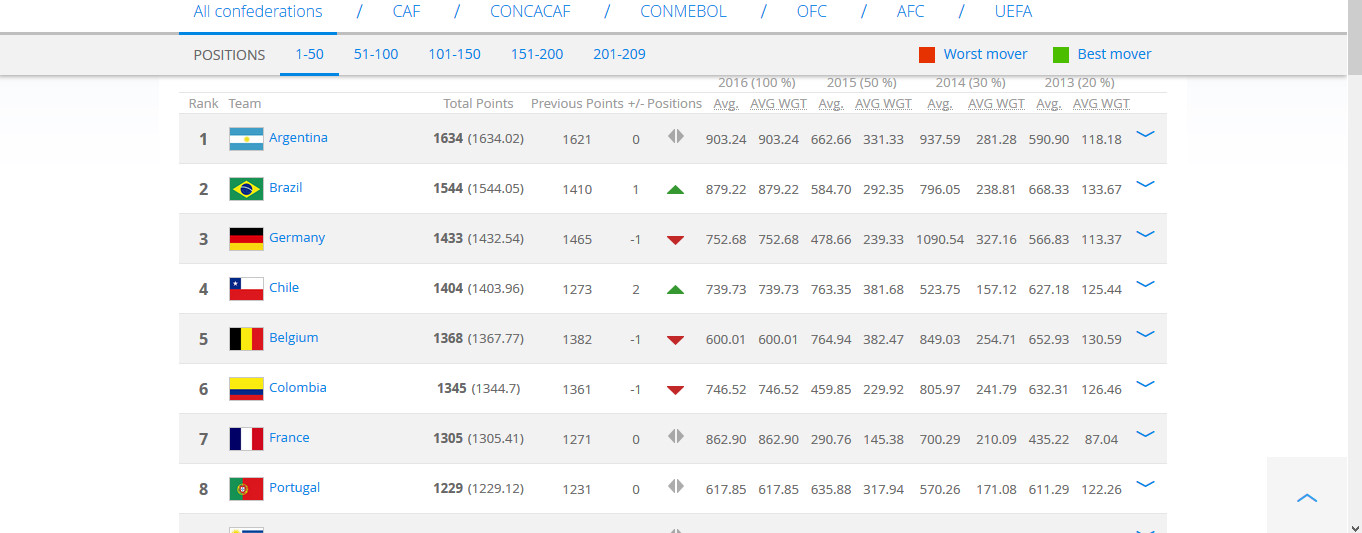Click the Previous Points column header

coord(577,104)
